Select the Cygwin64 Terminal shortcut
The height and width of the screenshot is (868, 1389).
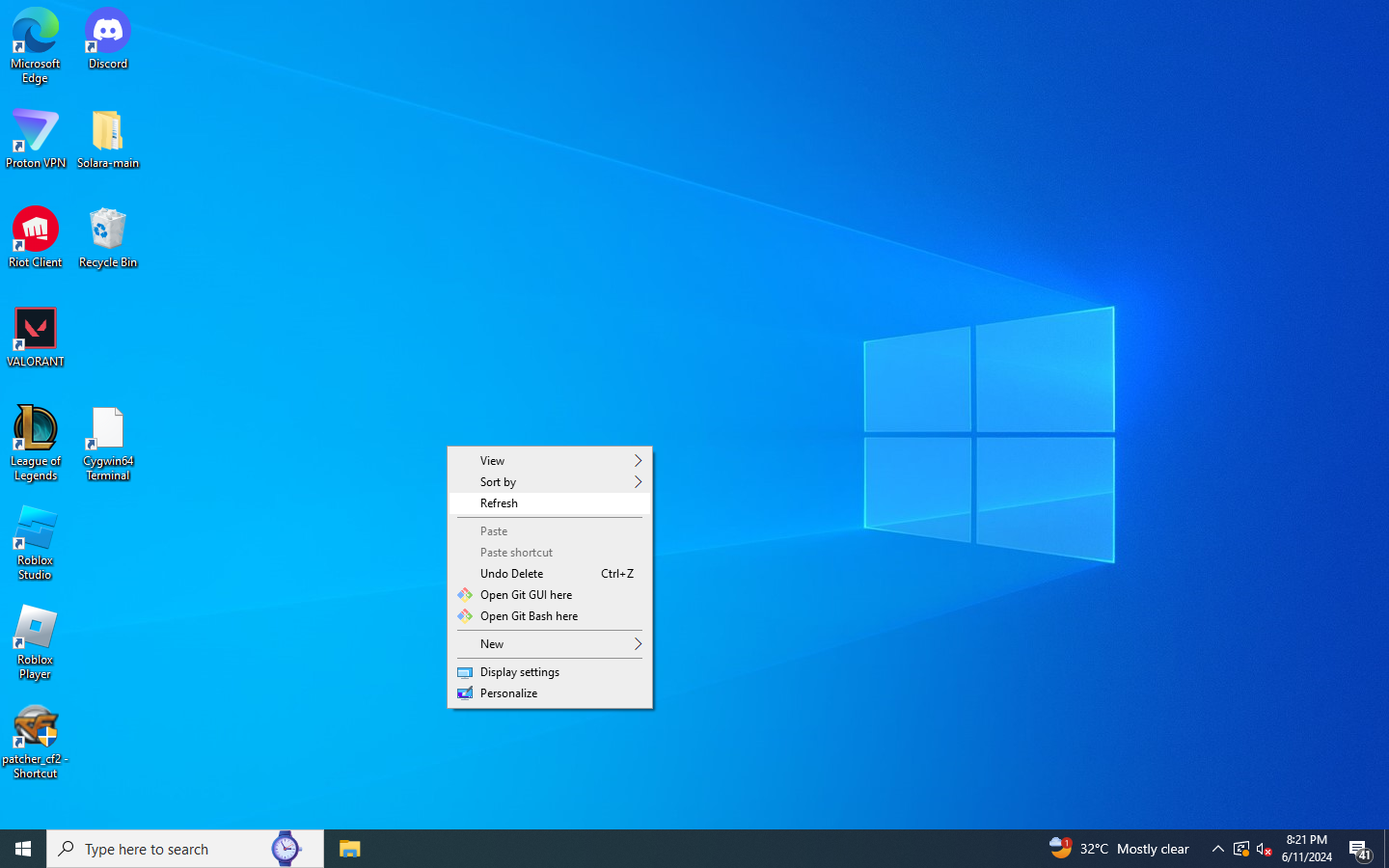click(x=107, y=443)
